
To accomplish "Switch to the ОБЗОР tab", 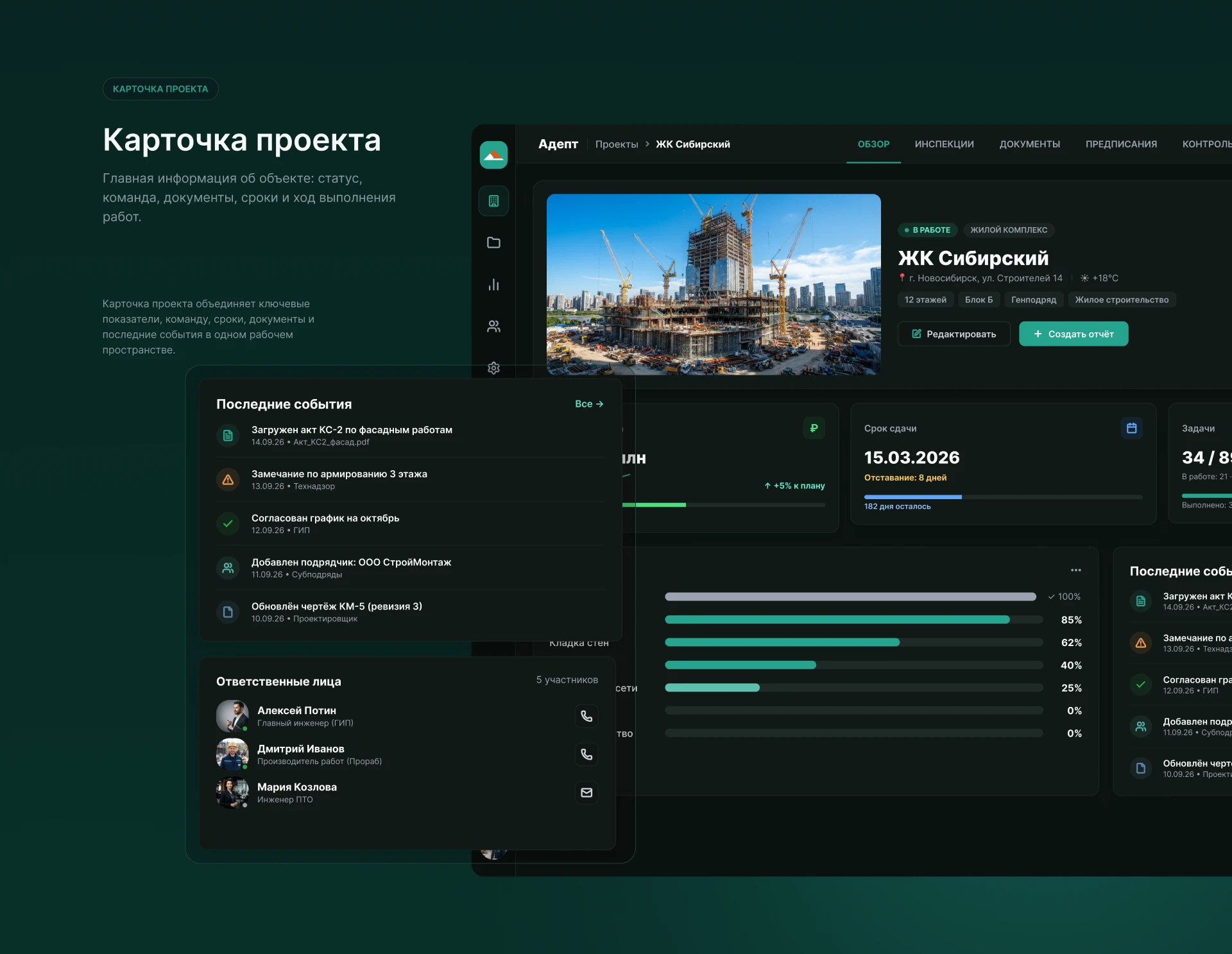I will coord(873,144).
